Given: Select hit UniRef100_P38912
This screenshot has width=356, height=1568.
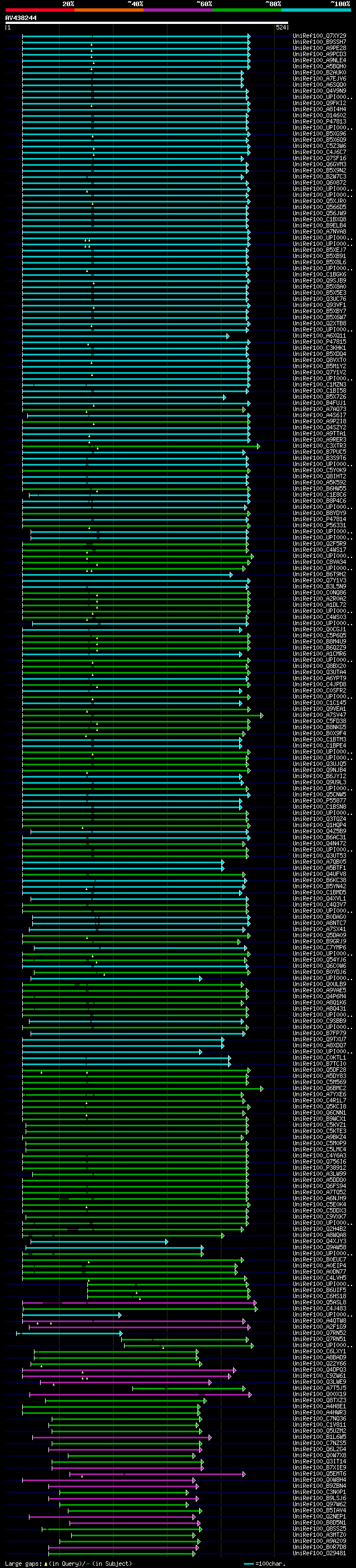Looking at the screenshot, I should coord(319,1168).
